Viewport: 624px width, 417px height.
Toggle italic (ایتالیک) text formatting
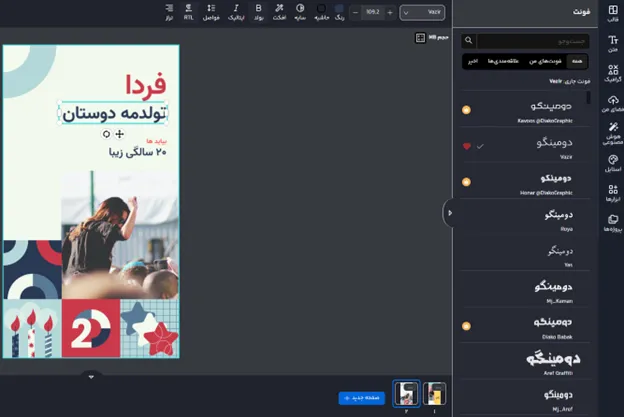tap(235, 11)
